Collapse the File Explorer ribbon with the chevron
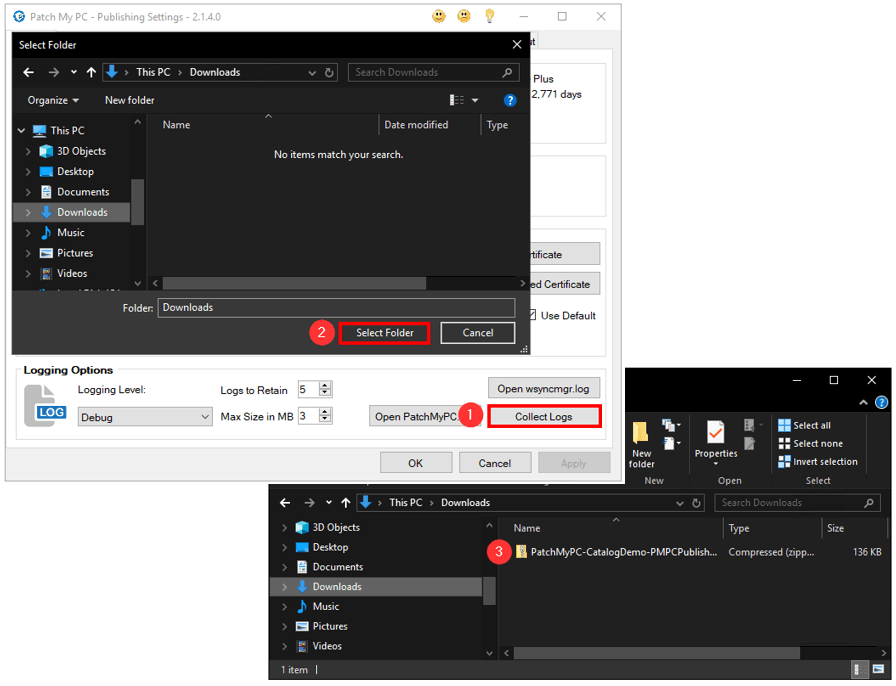 (x=863, y=402)
